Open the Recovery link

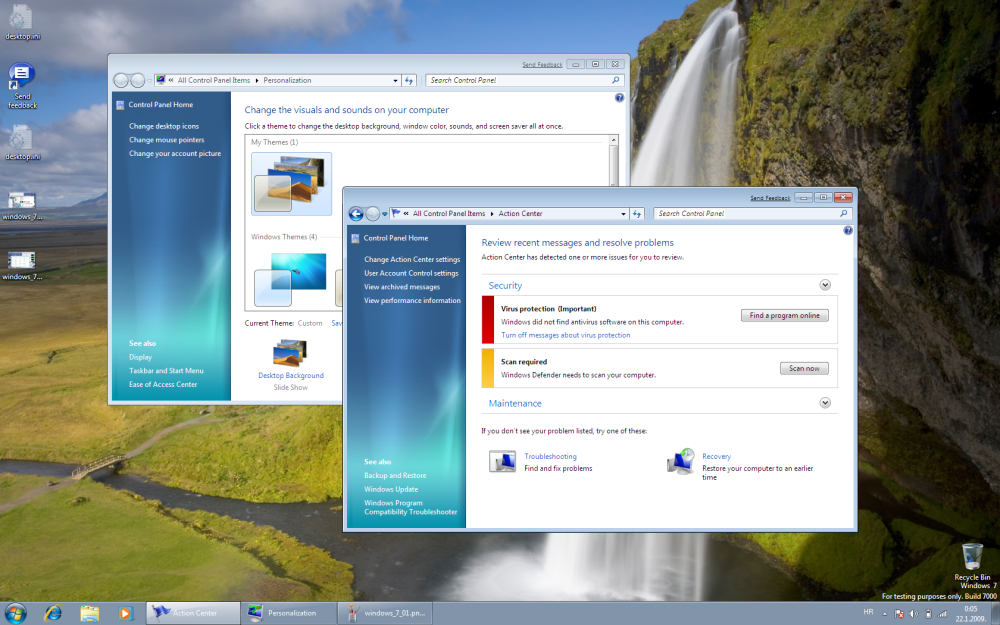tap(716, 457)
